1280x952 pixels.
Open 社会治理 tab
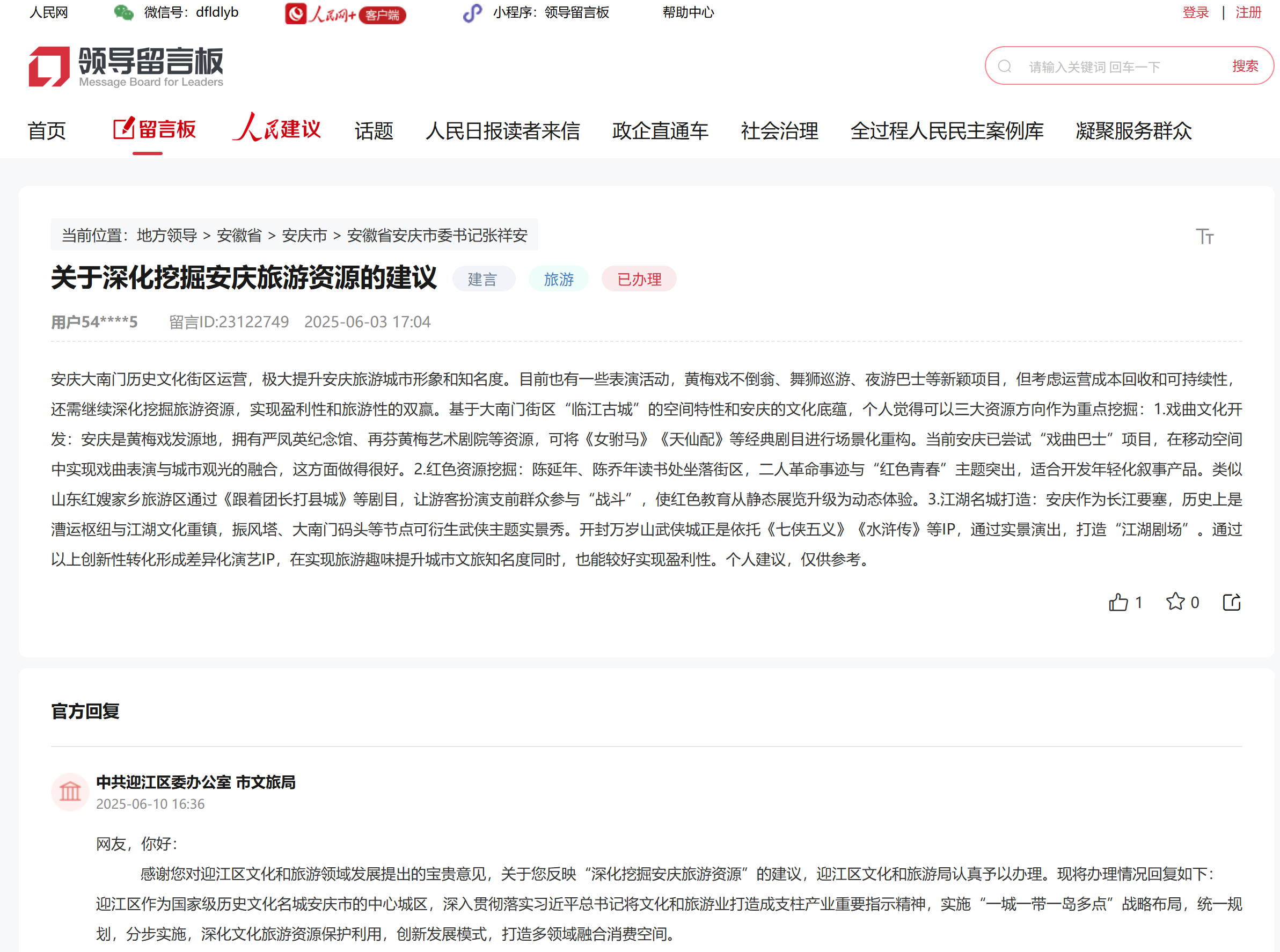click(x=779, y=131)
